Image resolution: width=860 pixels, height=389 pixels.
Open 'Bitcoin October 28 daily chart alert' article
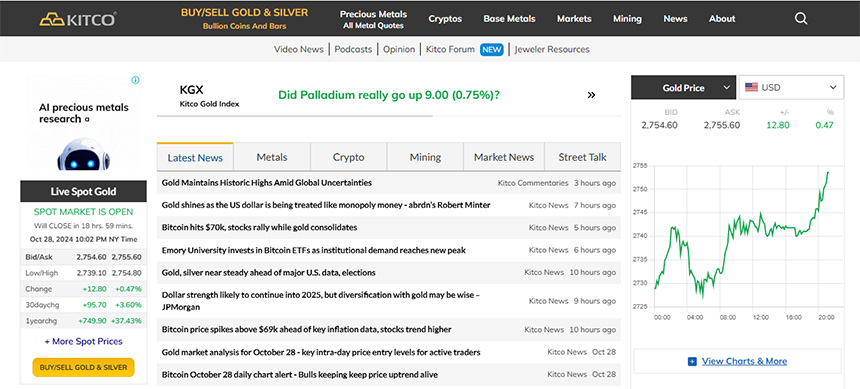[299, 375]
